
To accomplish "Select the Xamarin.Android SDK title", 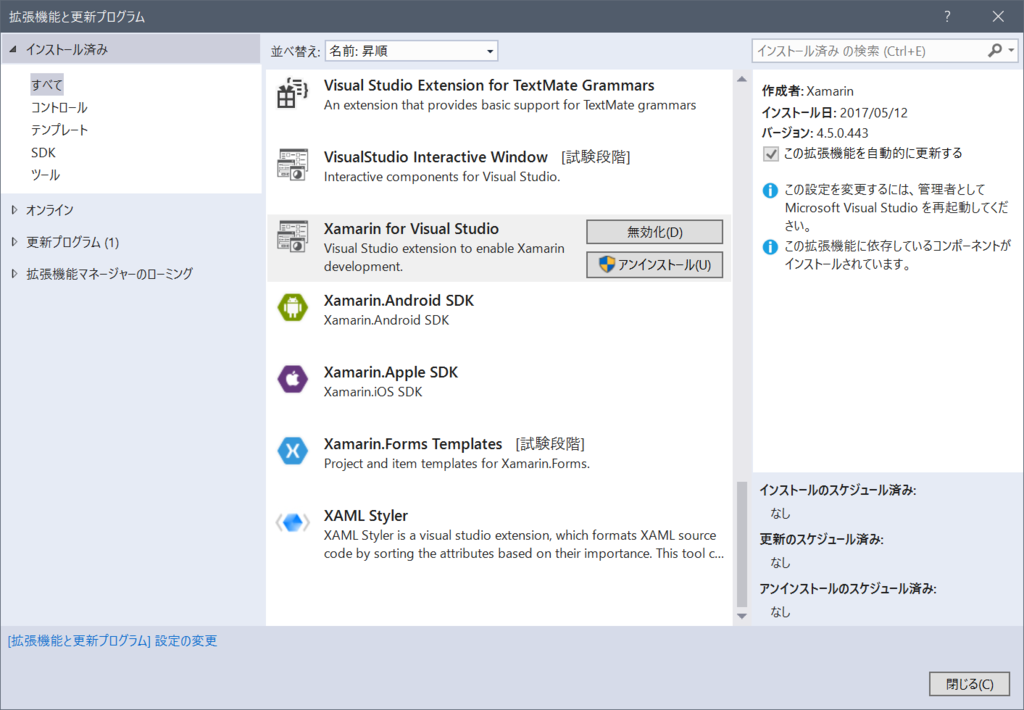I will (398, 300).
